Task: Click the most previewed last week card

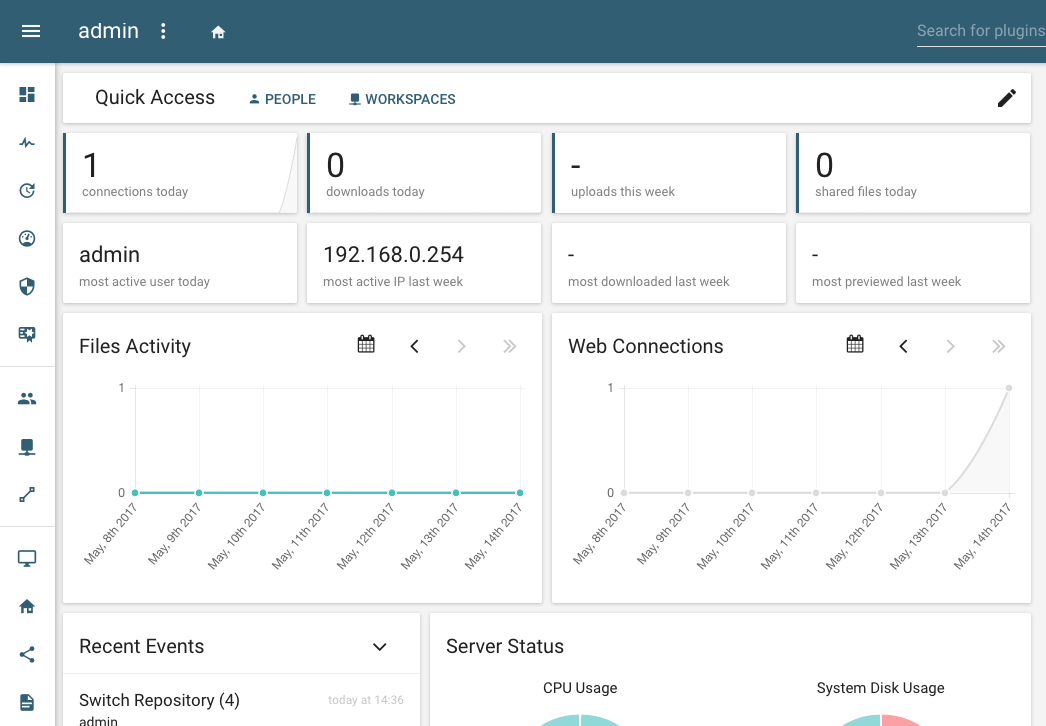Action: coord(913,263)
